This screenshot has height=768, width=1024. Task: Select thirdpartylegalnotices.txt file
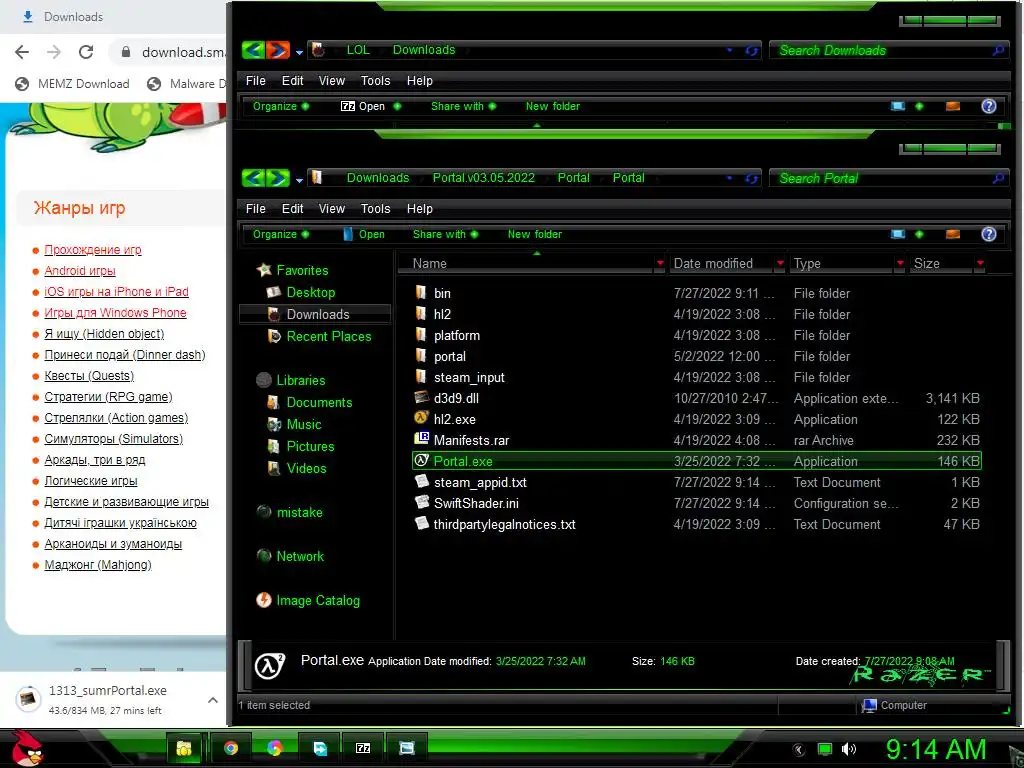[504, 524]
